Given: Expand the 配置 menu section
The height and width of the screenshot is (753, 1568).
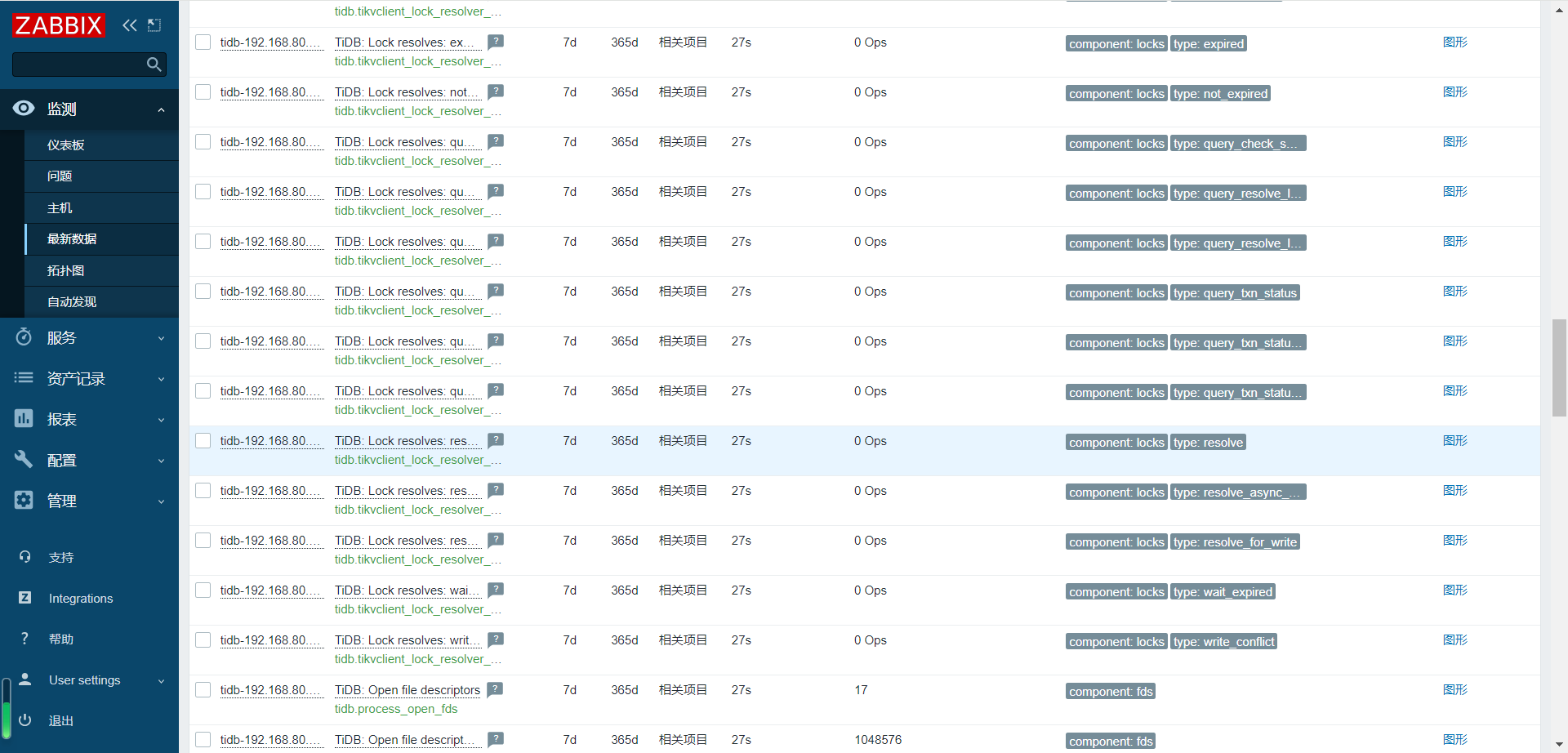Looking at the screenshot, I should tap(161, 461).
